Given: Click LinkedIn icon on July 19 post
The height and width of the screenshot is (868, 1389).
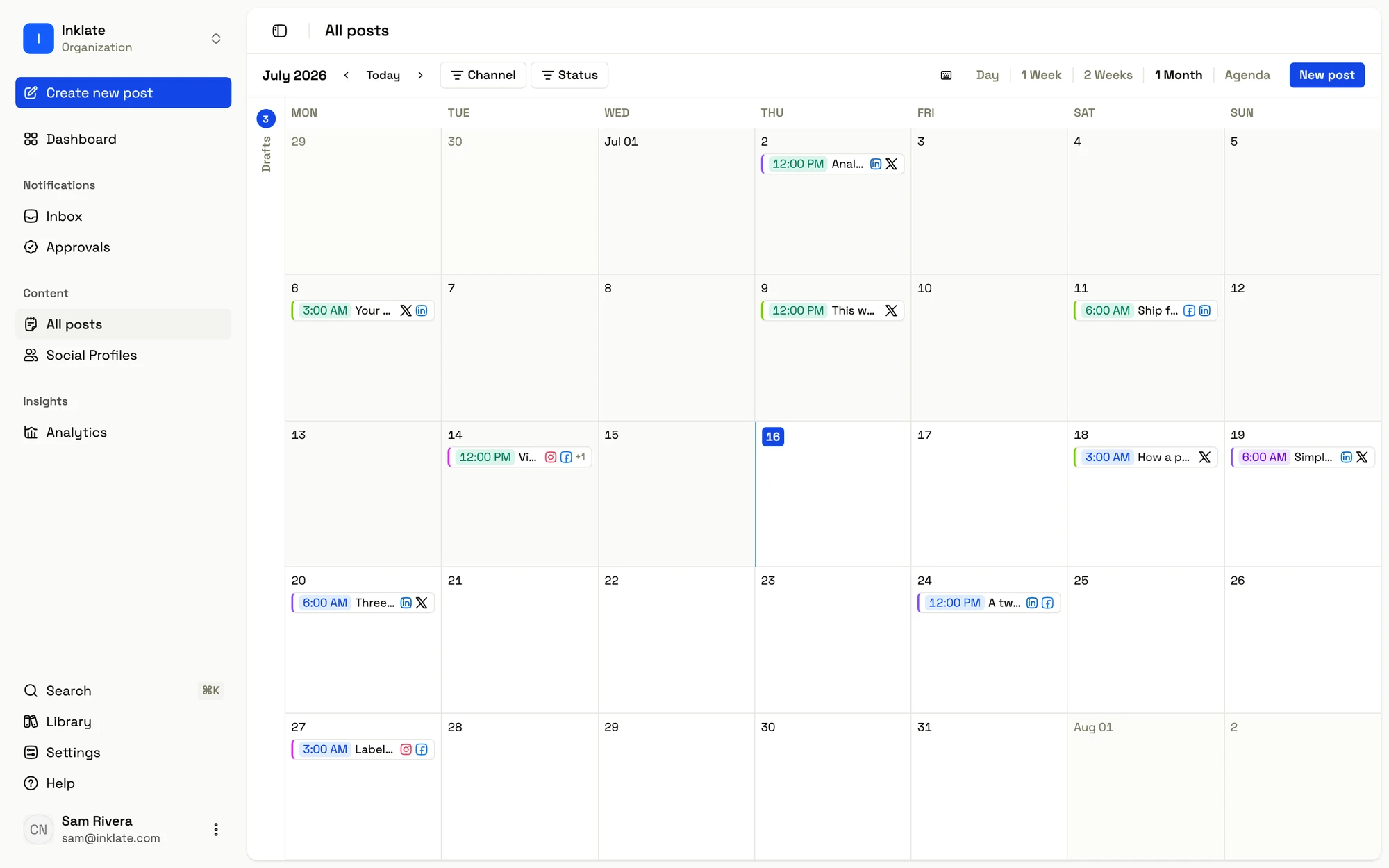Looking at the screenshot, I should pyautogui.click(x=1346, y=457).
